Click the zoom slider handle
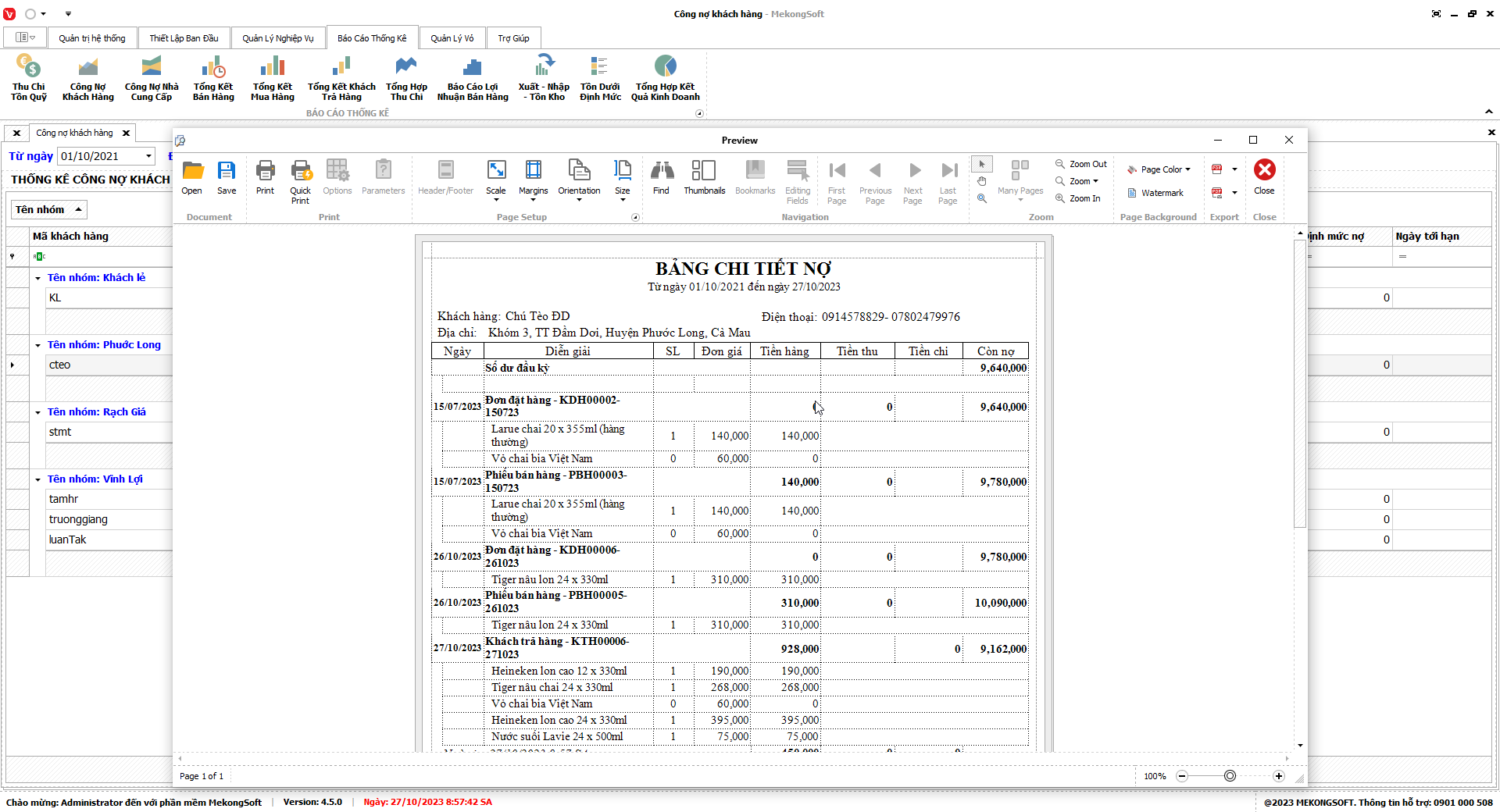This screenshot has width=1500, height=812. click(1230, 776)
